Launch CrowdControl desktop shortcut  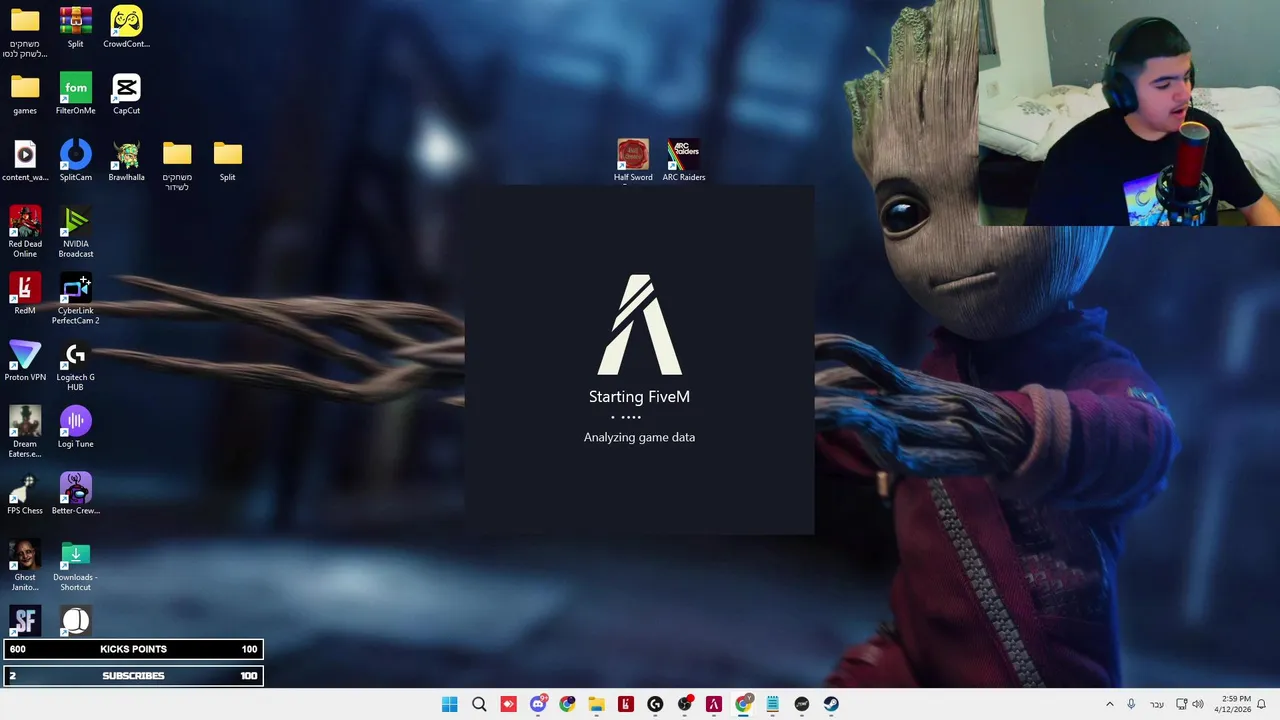(x=126, y=27)
